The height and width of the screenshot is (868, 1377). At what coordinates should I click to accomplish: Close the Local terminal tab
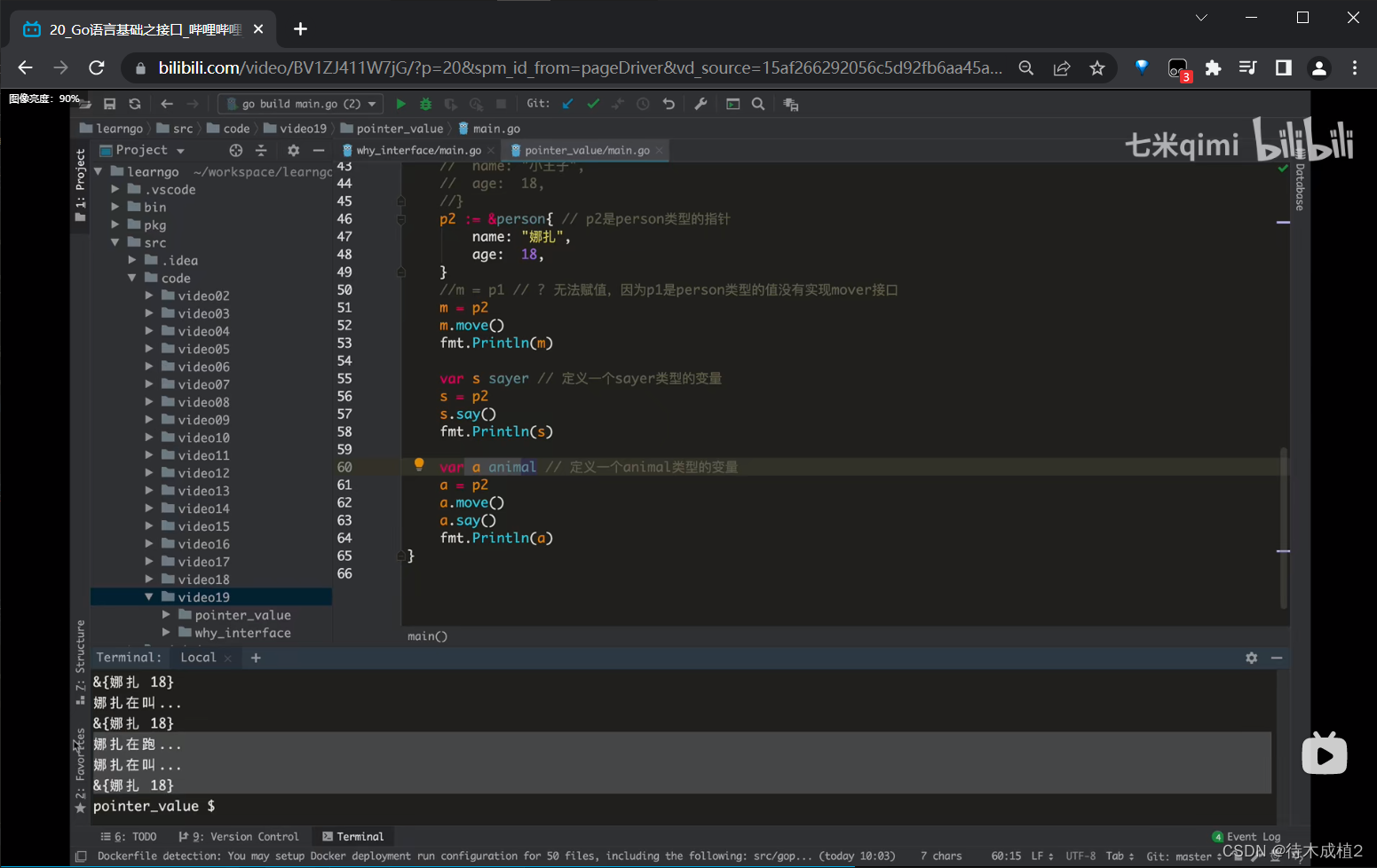[x=228, y=658]
